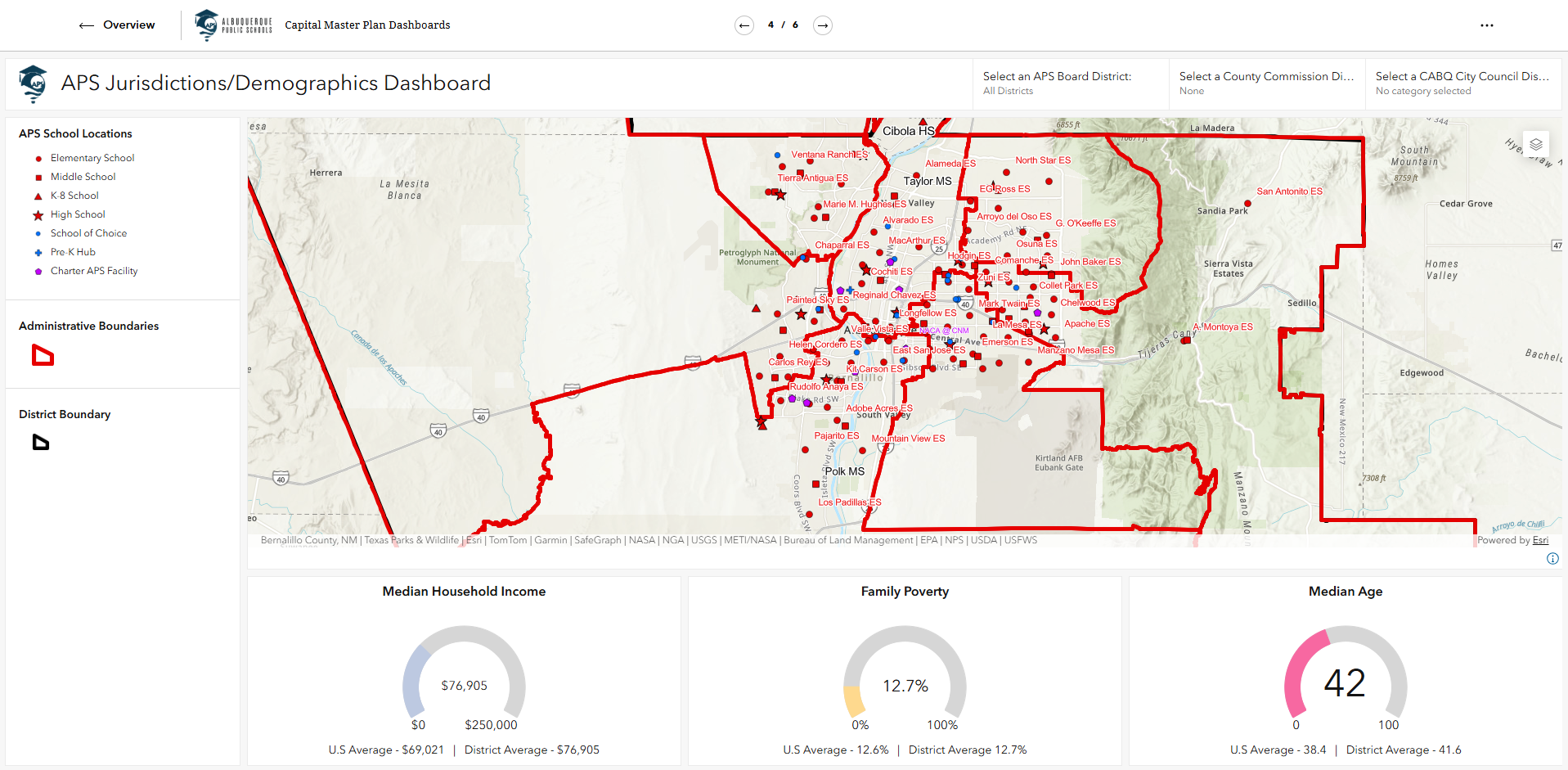Click the Painted Sky ES label
Screen dimensions: 1568x770
[x=818, y=300]
